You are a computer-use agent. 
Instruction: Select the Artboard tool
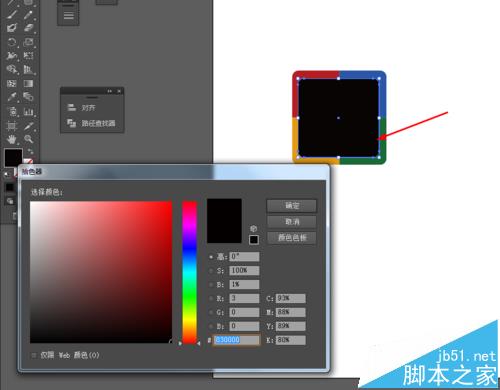pos(12,126)
